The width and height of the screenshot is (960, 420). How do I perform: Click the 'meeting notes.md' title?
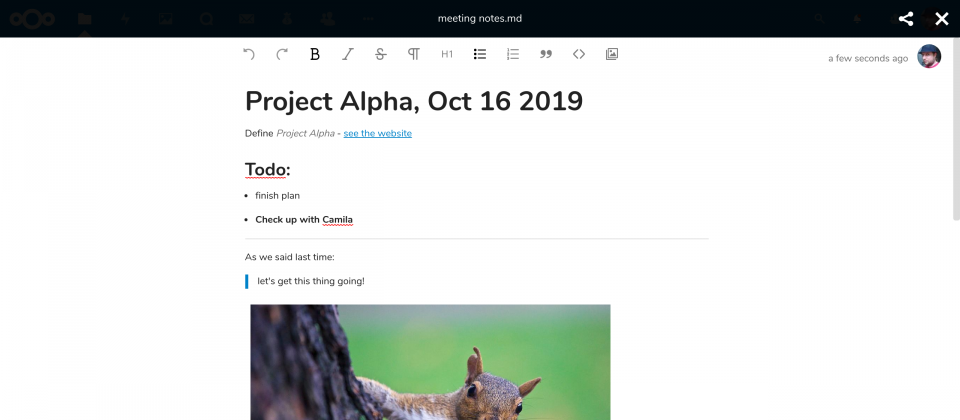click(480, 18)
